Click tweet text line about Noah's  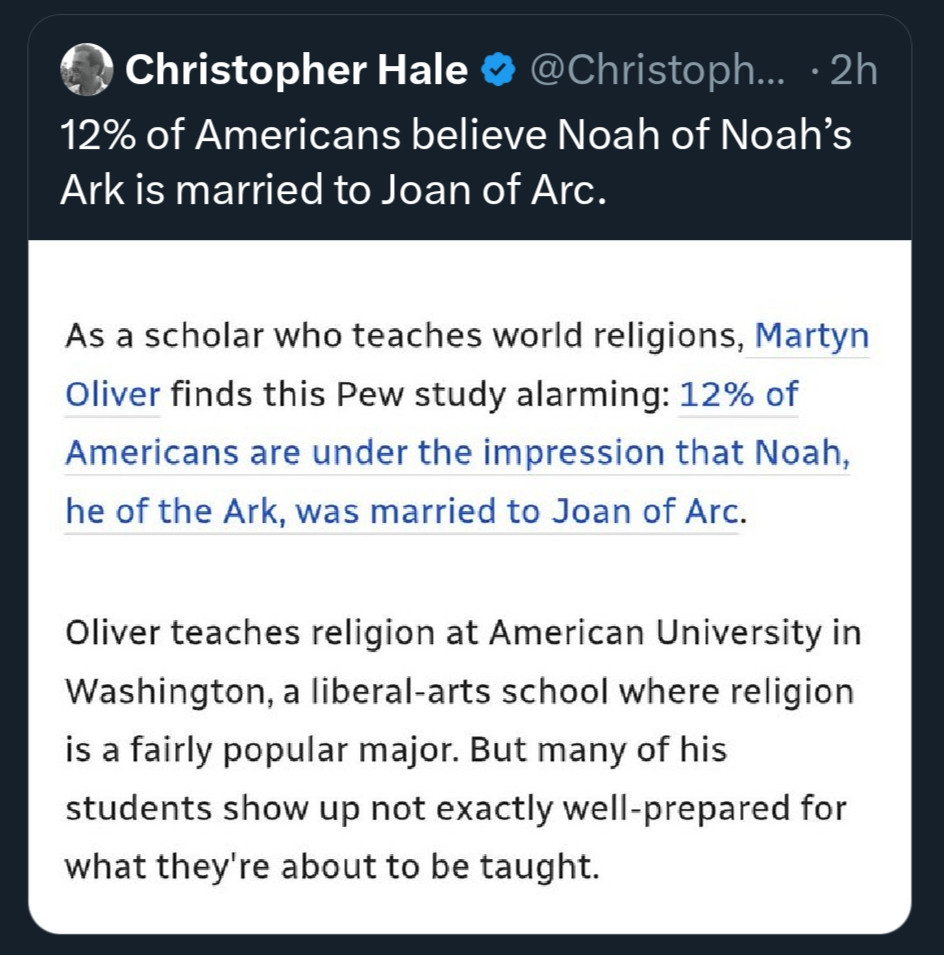[x=456, y=134]
